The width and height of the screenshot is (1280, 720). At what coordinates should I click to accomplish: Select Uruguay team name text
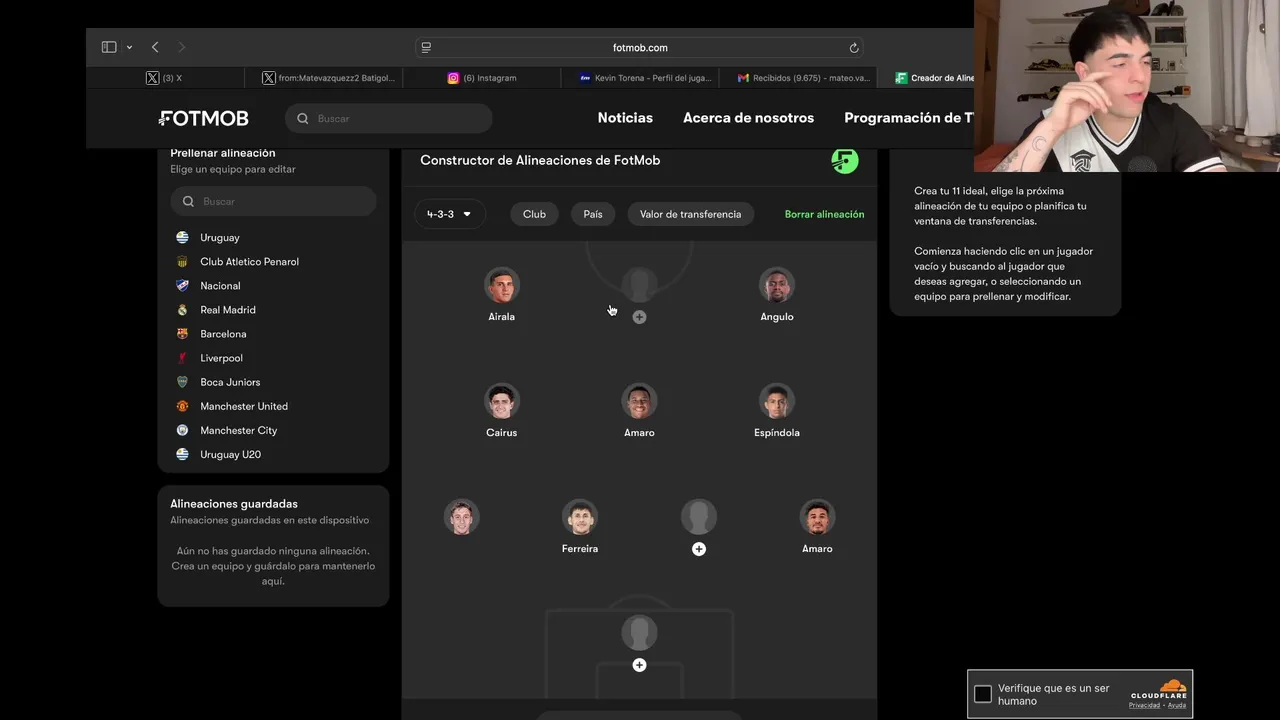220,237
